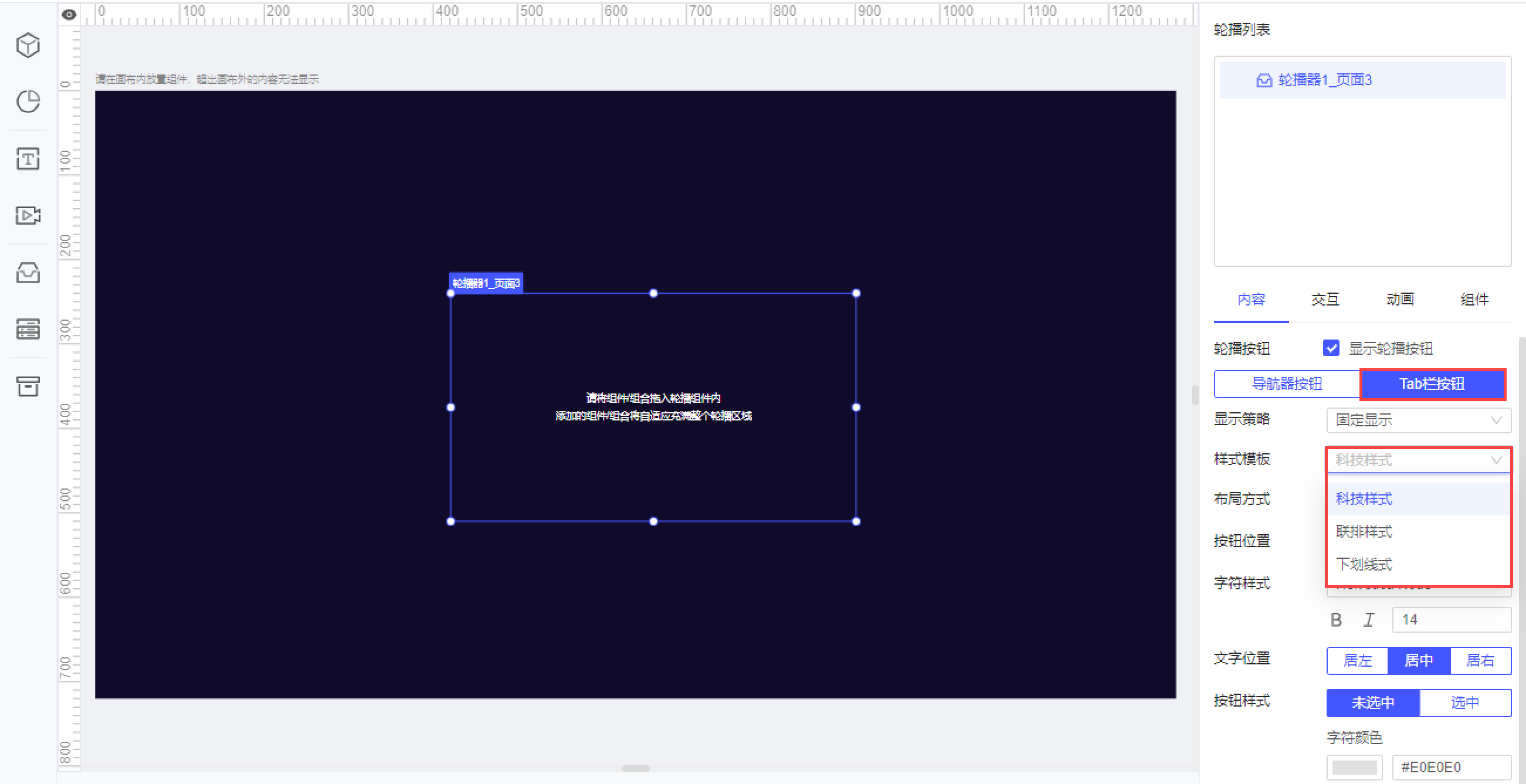Choose 联排样式 from style template list
Screen dimensions: 1526x784
click(x=1364, y=531)
